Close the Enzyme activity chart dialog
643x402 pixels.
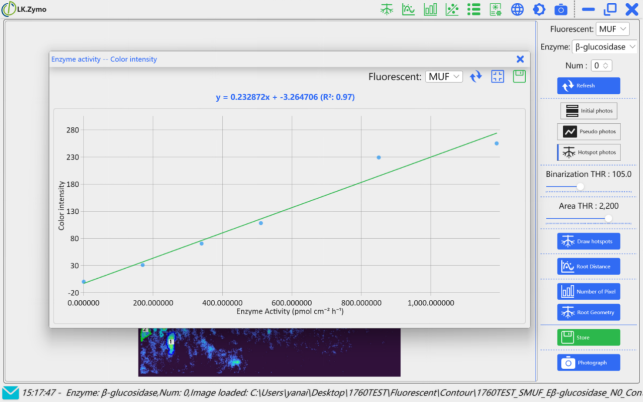click(x=520, y=59)
